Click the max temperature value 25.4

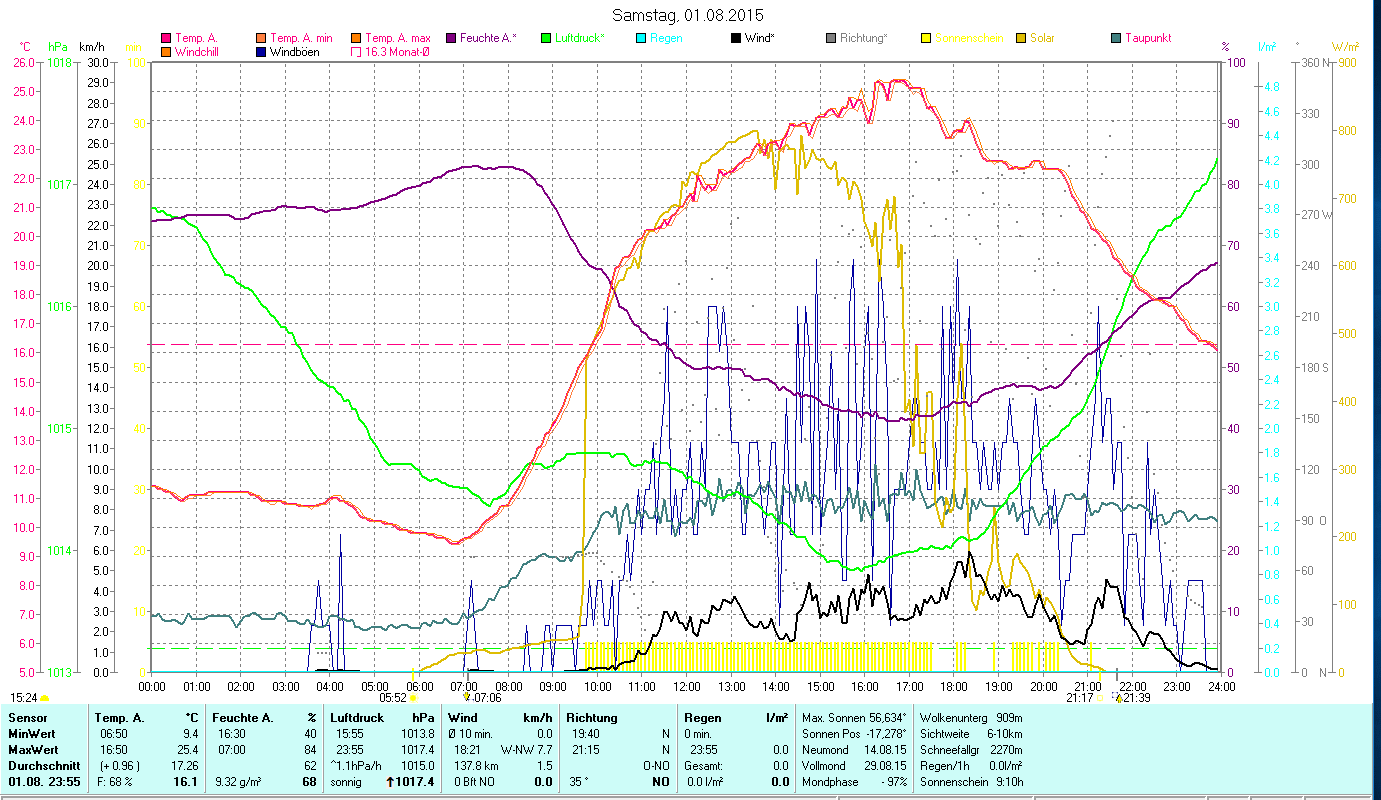(186, 749)
